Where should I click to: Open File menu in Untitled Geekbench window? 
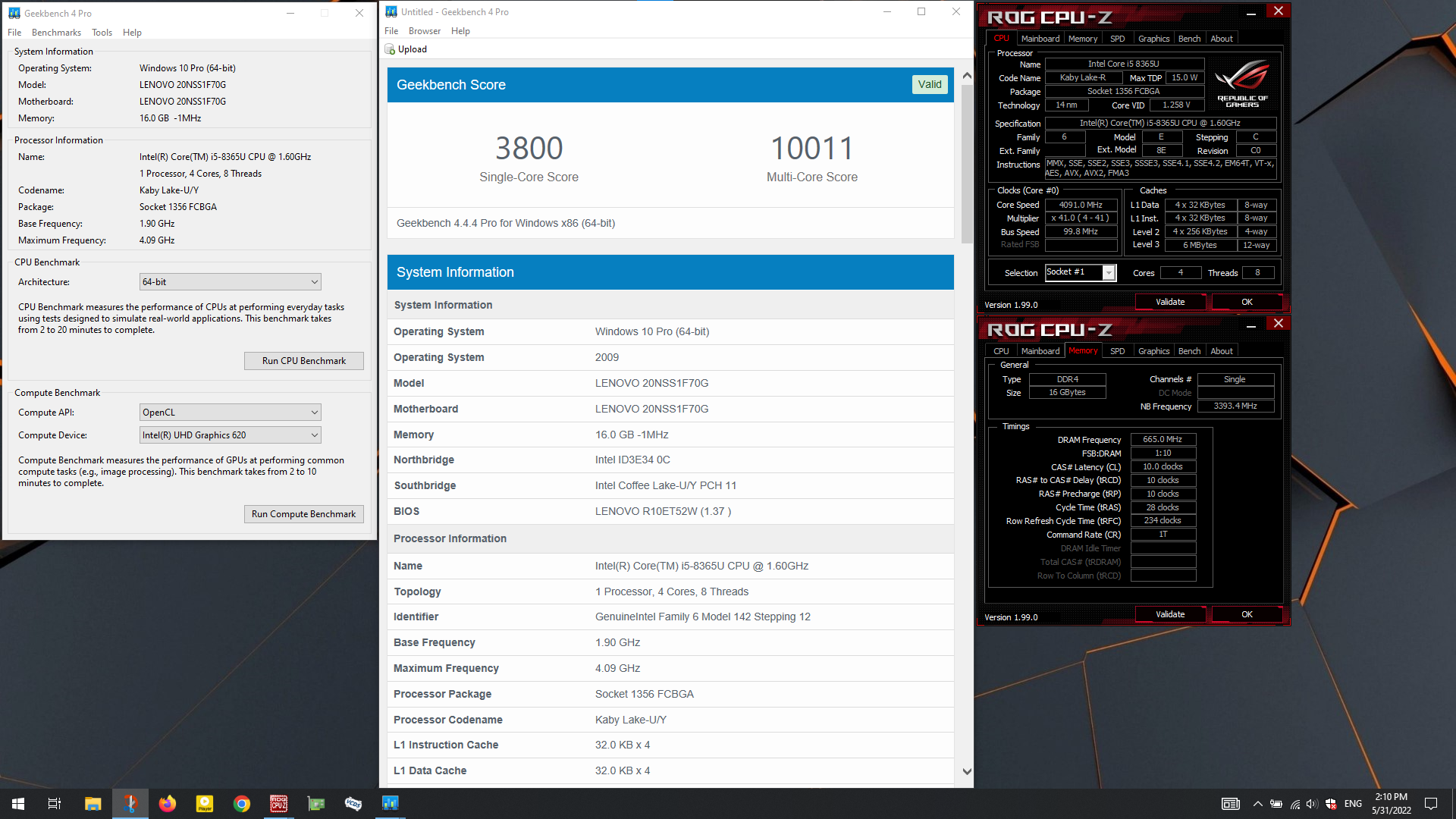pos(391,31)
